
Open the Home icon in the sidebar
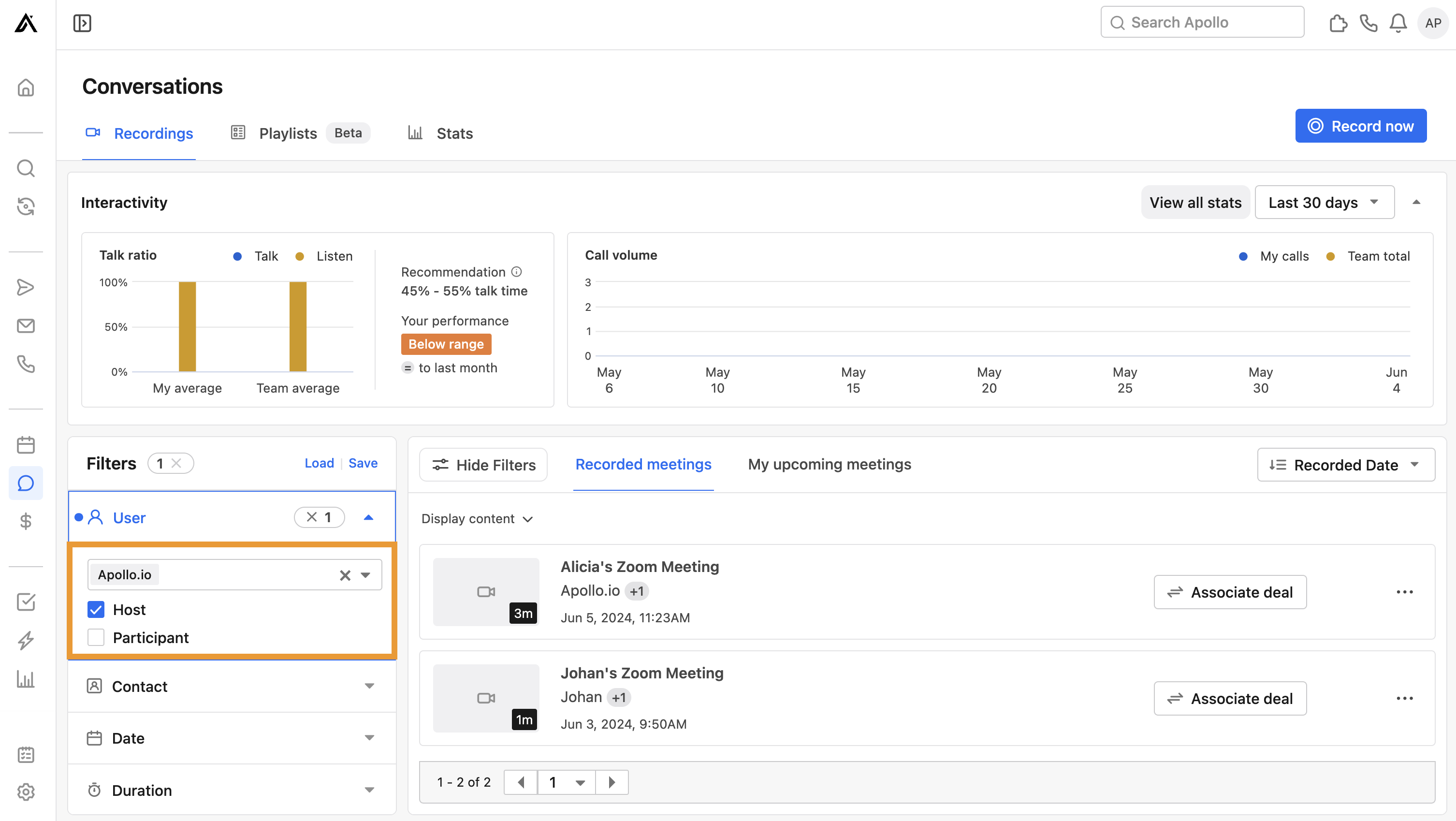[26, 88]
